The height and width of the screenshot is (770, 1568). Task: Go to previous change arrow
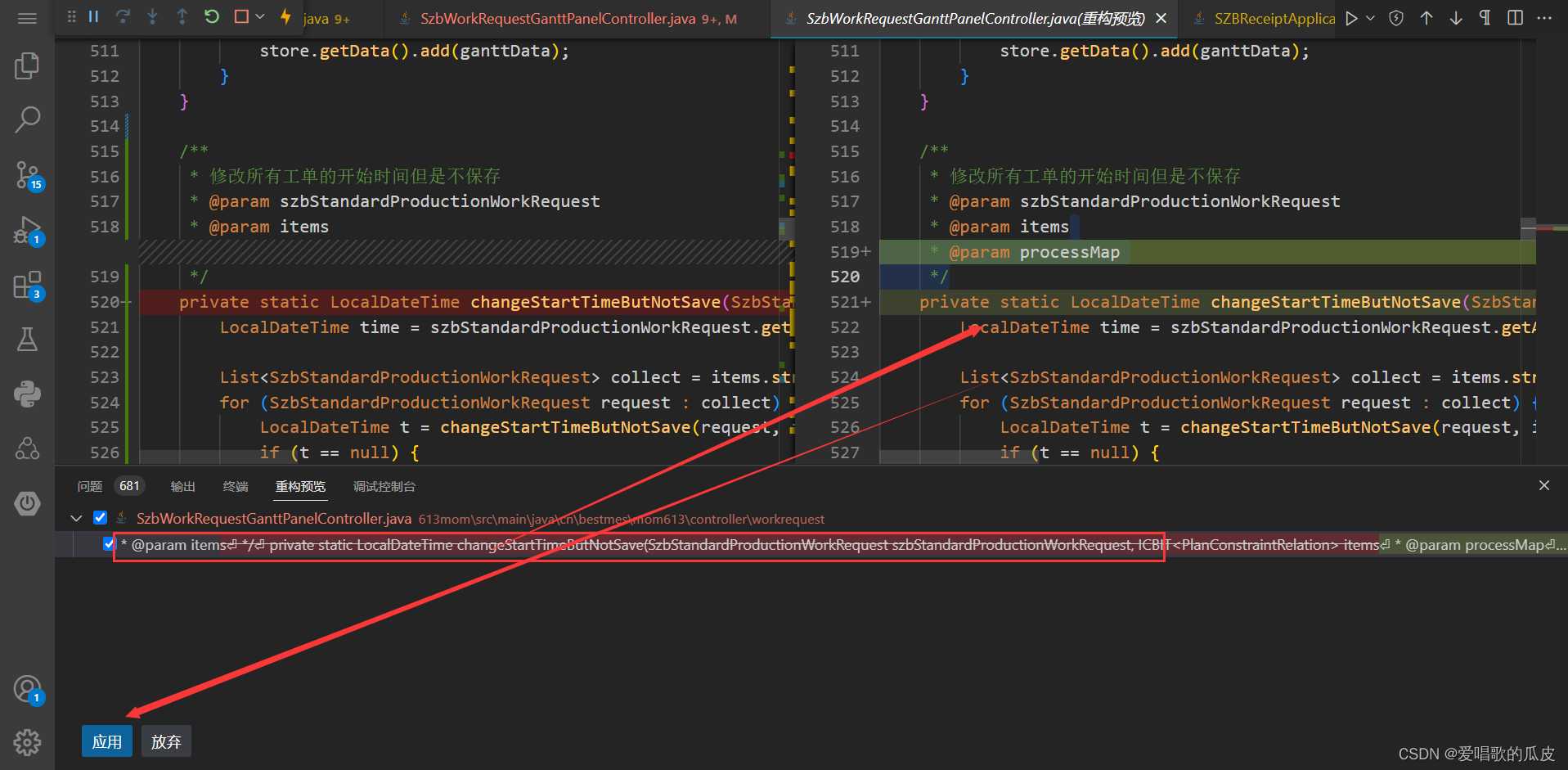click(1426, 18)
